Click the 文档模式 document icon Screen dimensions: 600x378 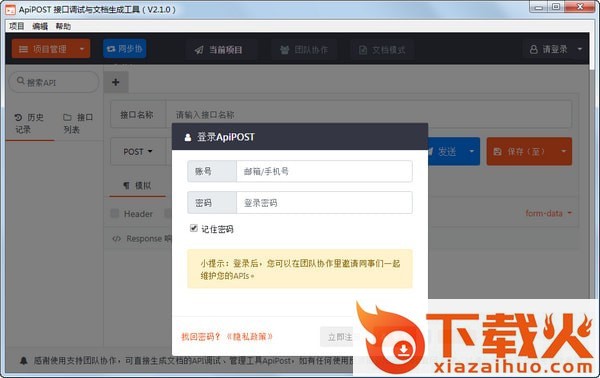click(363, 50)
